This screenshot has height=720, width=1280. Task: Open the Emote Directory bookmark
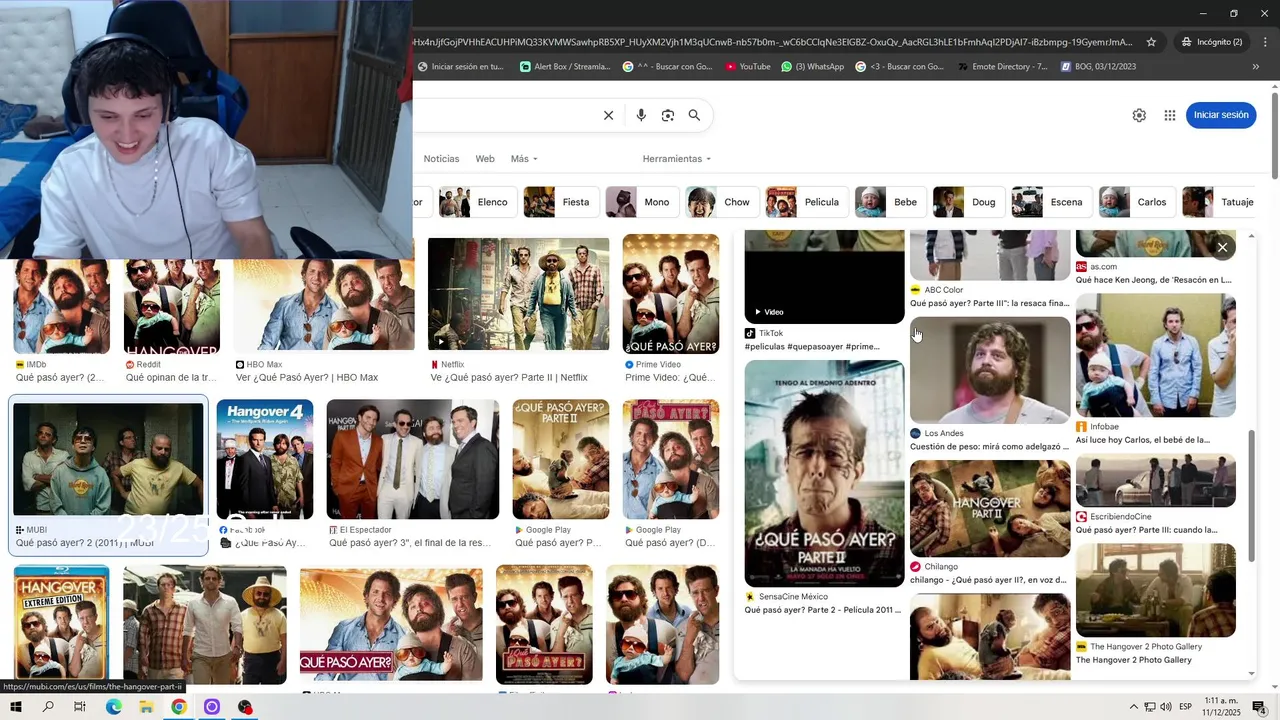click(1002, 67)
